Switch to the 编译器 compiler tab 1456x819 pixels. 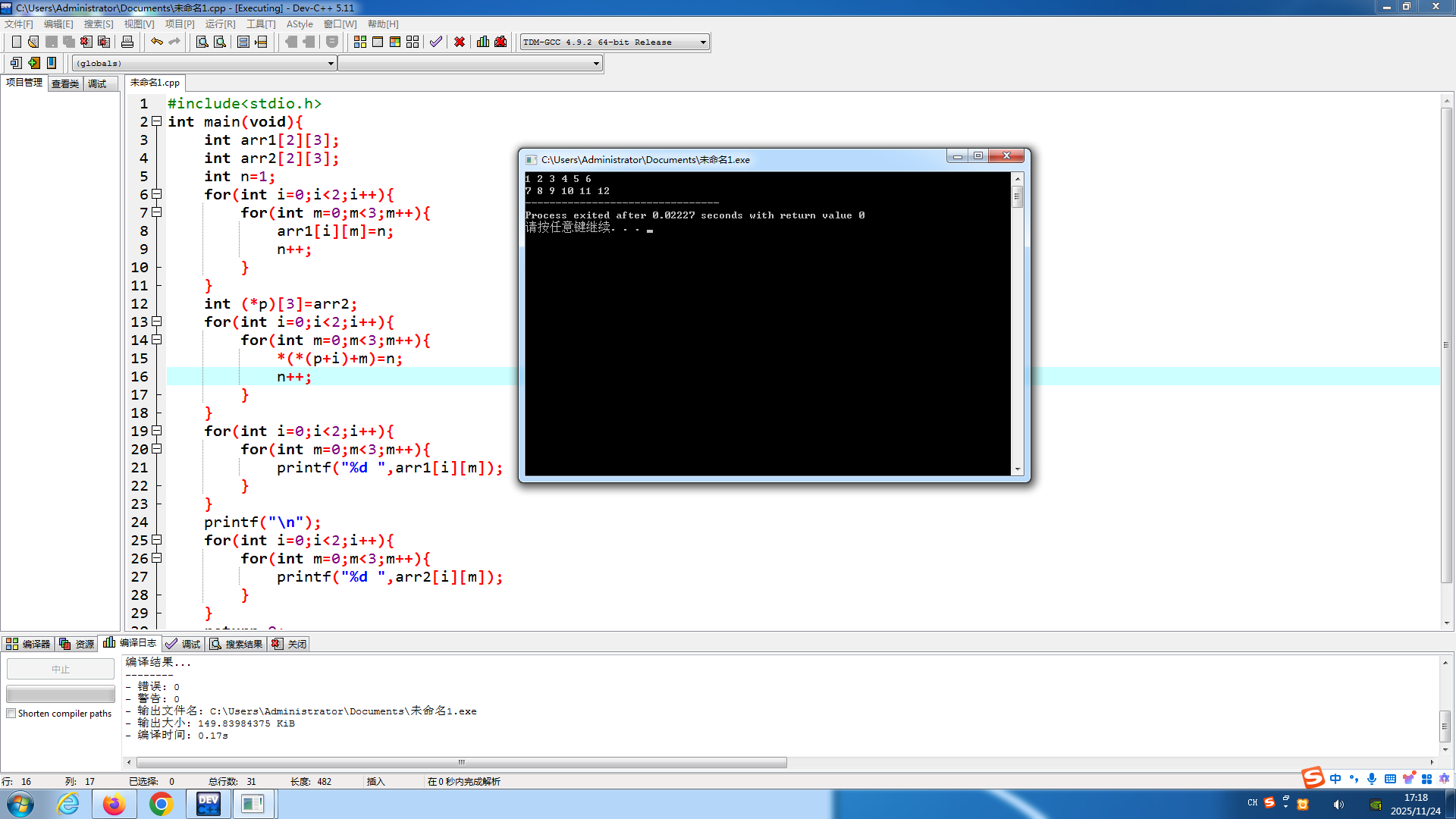tap(28, 644)
